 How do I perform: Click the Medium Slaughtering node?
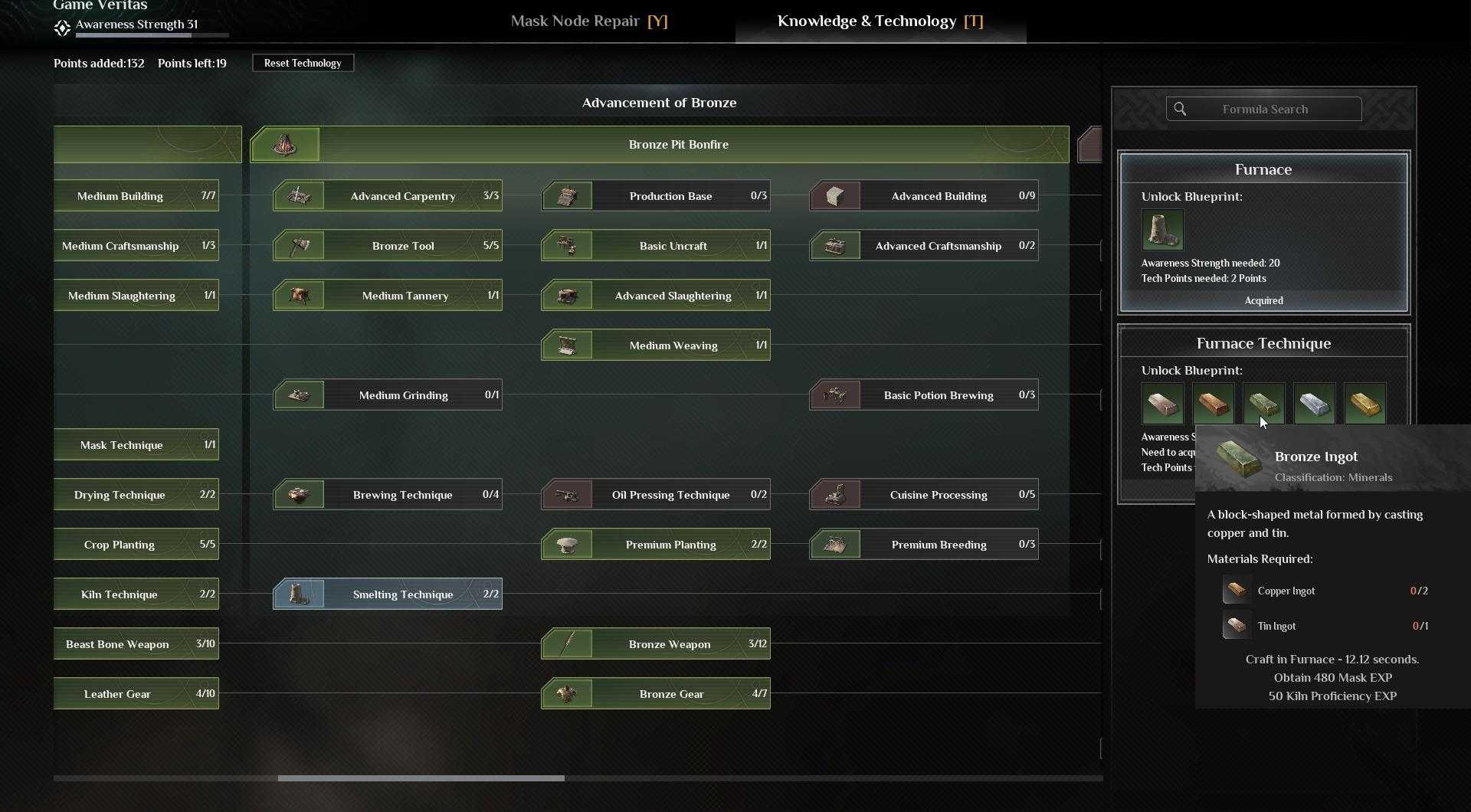136,296
